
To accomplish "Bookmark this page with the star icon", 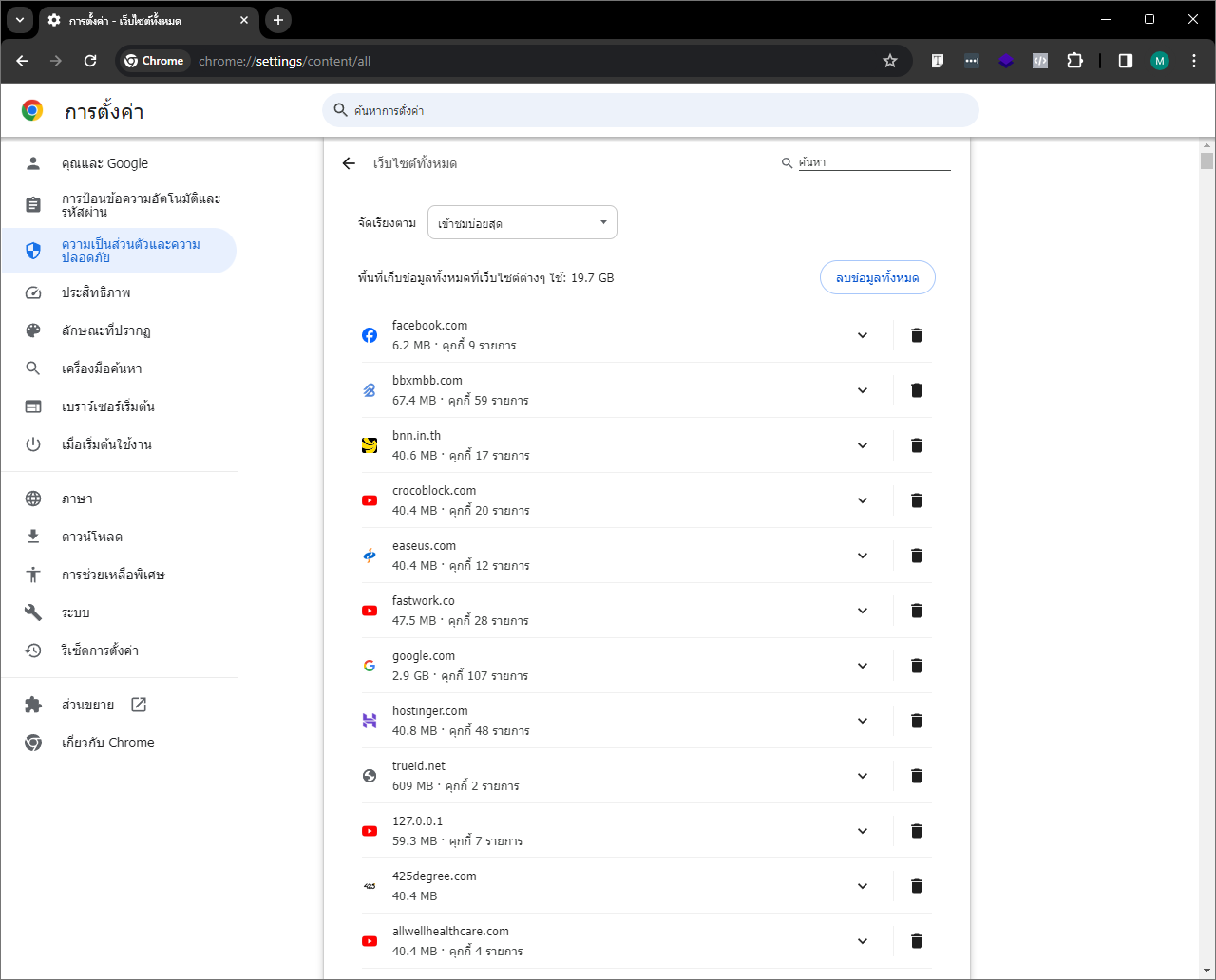I will pos(889,61).
